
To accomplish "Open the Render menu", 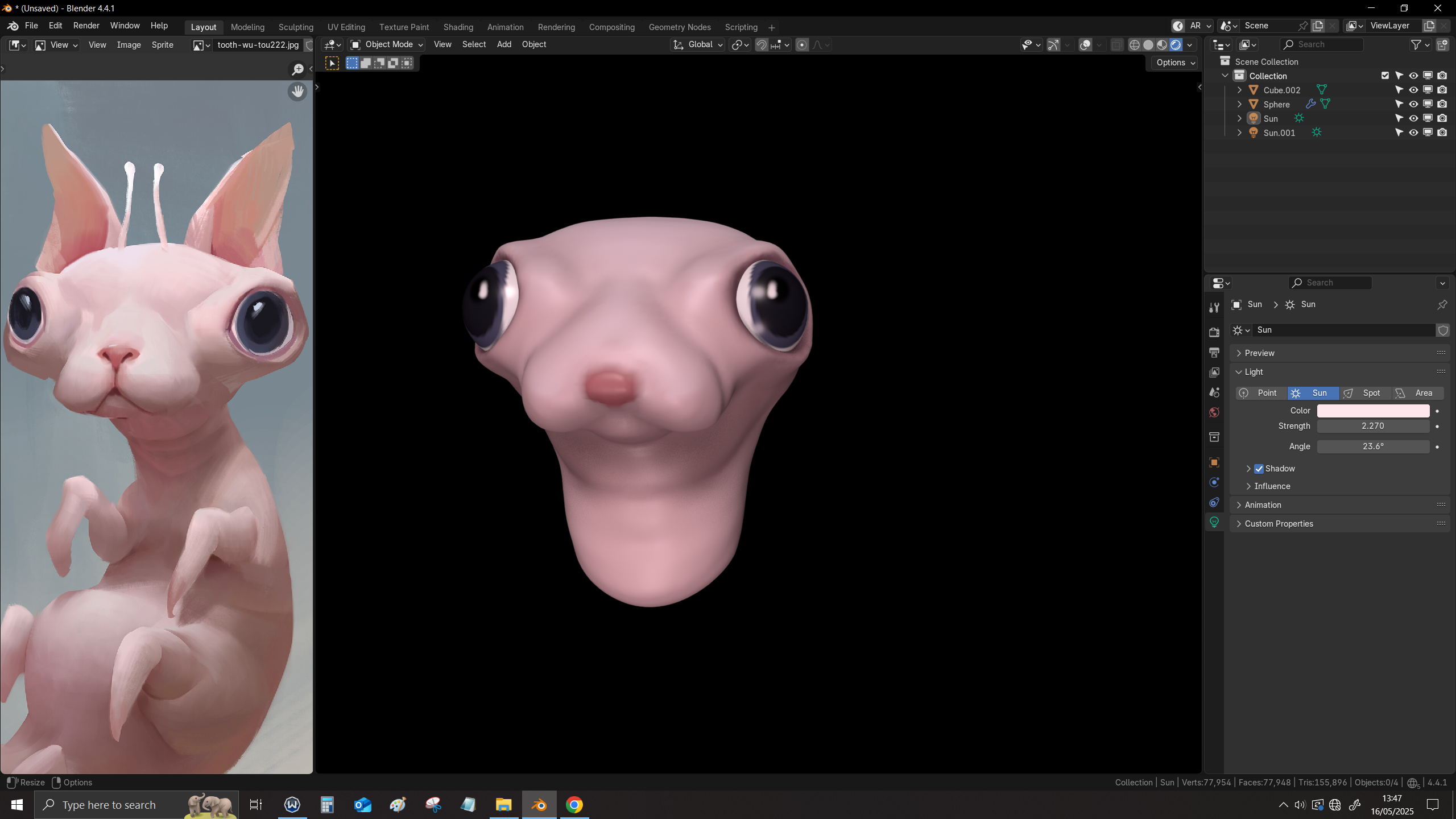I will coord(86,26).
